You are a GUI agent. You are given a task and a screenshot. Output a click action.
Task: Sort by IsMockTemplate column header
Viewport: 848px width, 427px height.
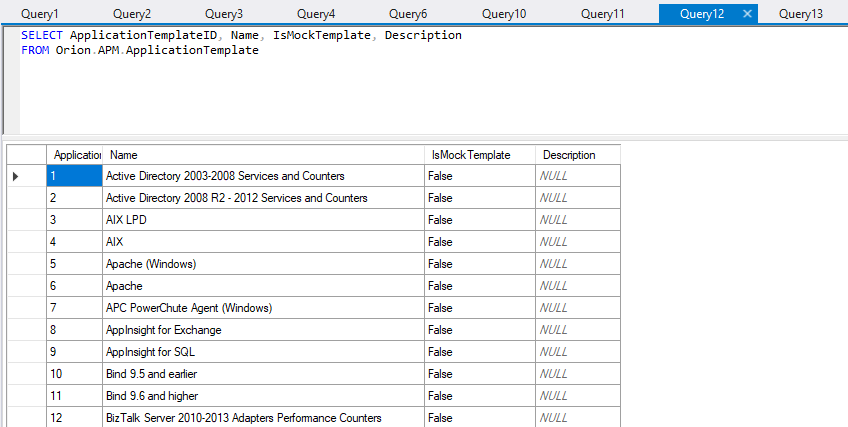click(x=480, y=155)
